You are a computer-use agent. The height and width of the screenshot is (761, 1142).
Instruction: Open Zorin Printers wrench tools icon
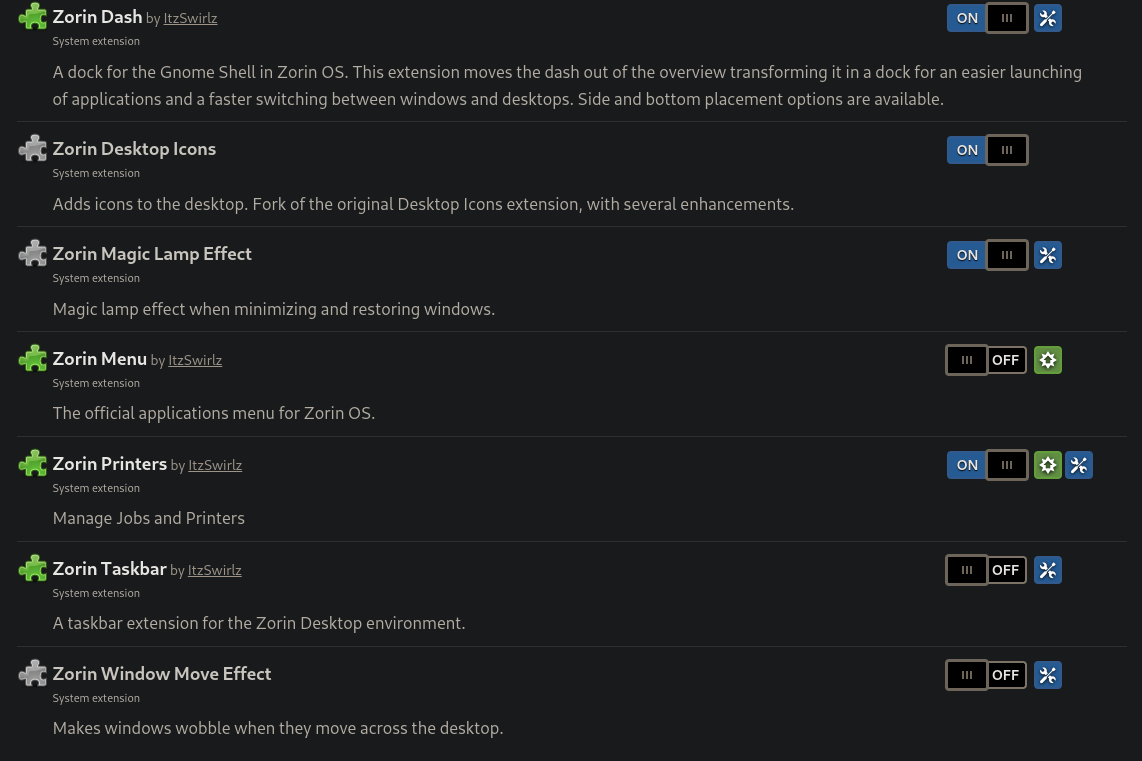point(1078,465)
